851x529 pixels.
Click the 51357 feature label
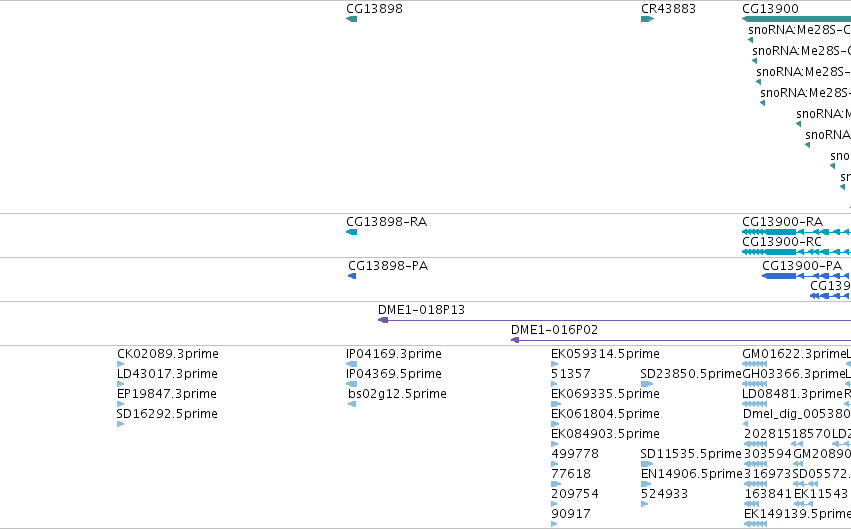click(x=570, y=374)
